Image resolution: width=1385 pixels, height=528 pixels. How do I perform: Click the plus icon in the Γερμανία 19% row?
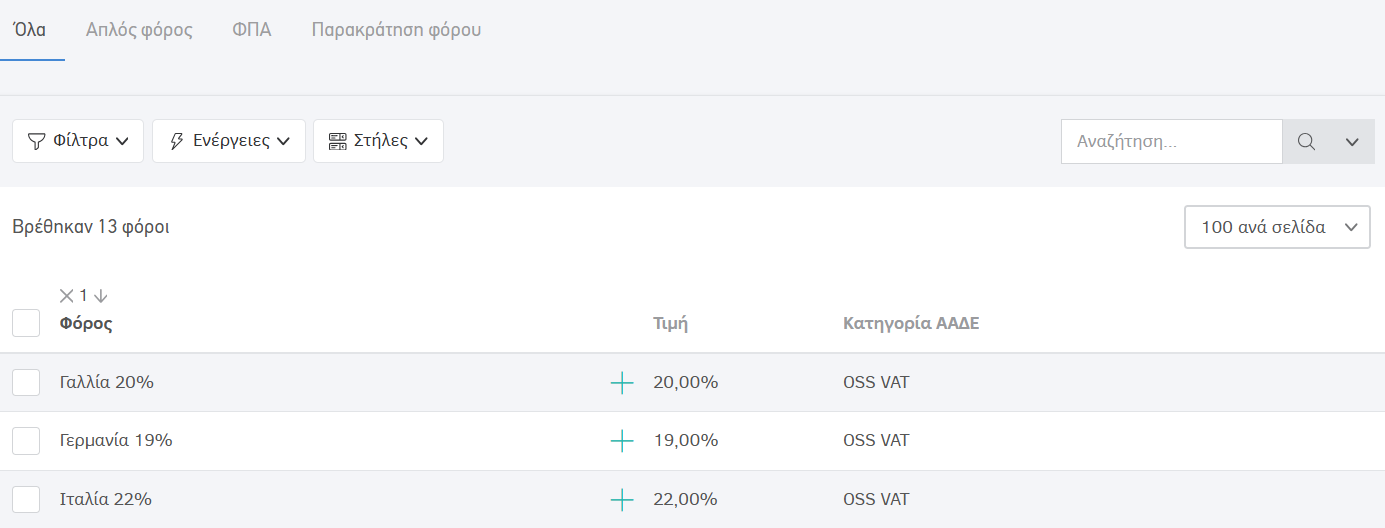[x=622, y=441]
